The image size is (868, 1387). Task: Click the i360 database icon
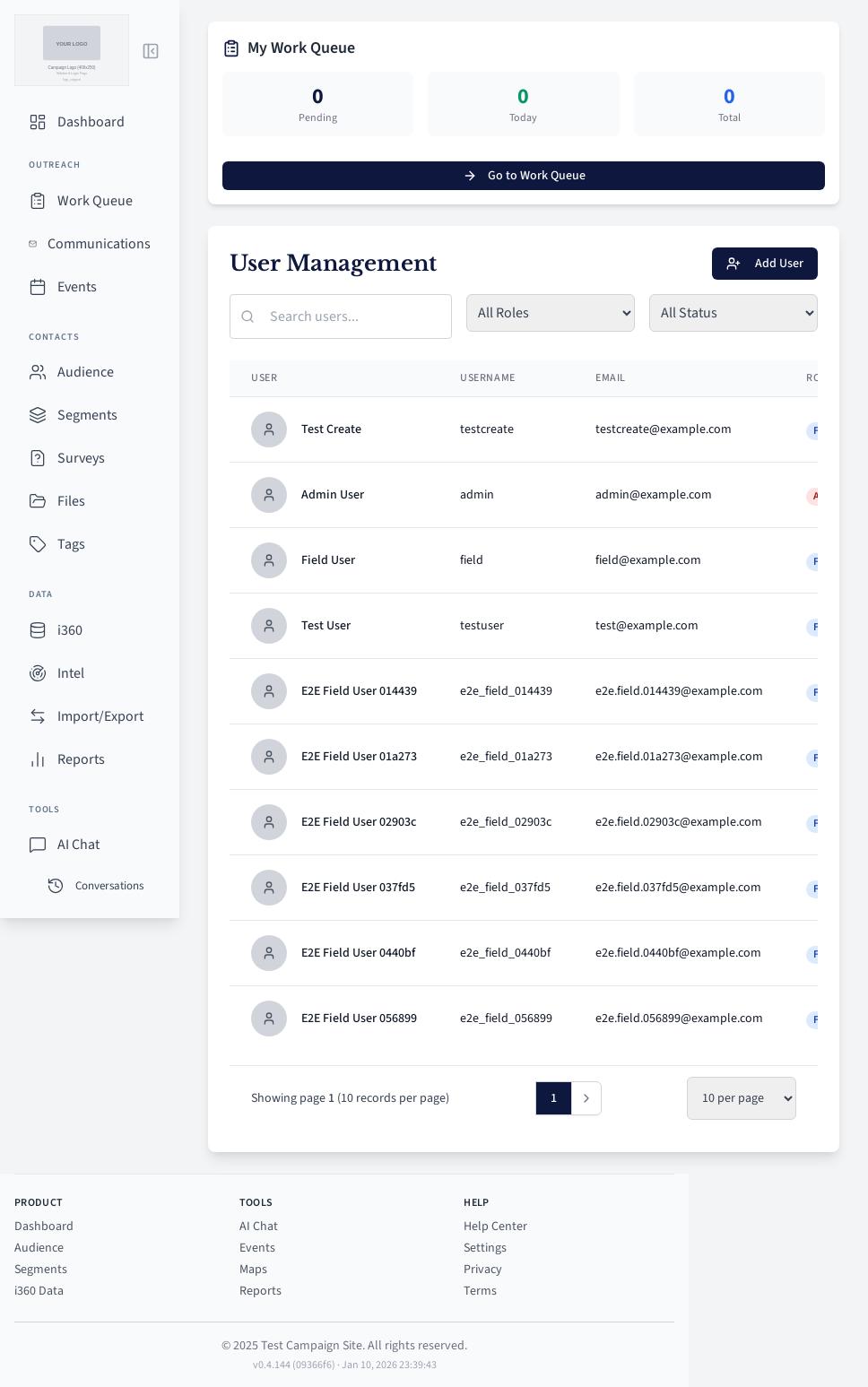tap(38, 630)
